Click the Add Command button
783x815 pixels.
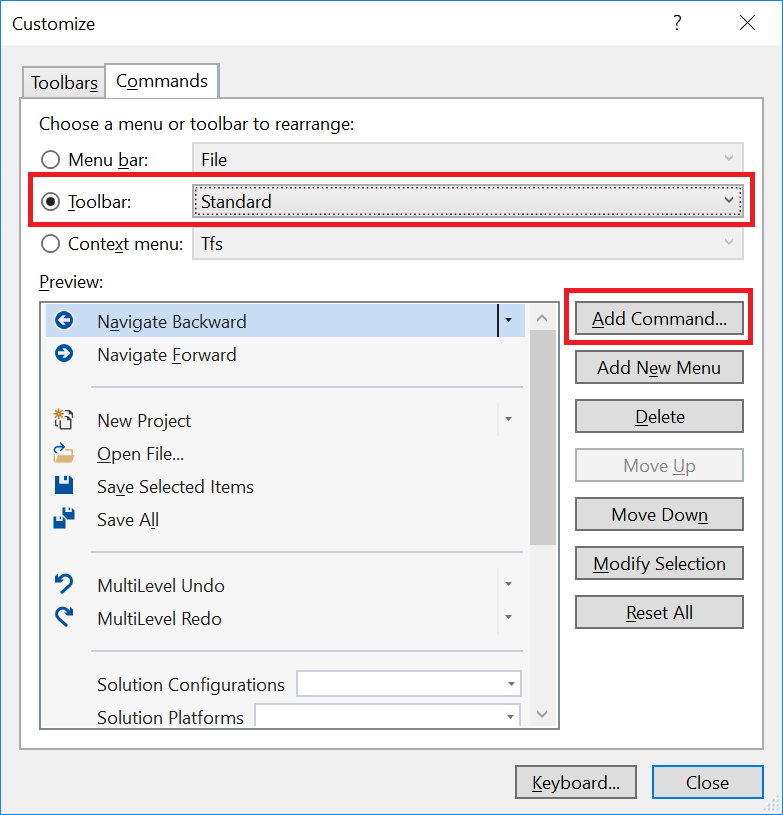tap(658, 318)
